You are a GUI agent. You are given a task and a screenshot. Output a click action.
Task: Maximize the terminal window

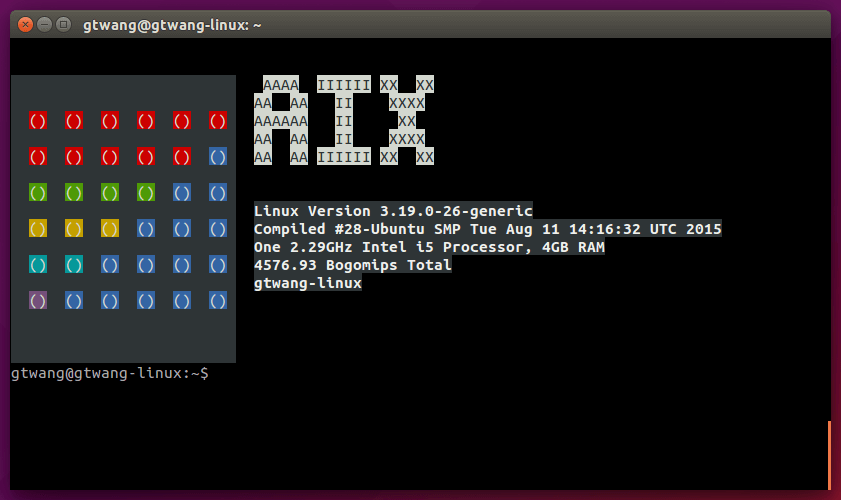tap(64, 24)
